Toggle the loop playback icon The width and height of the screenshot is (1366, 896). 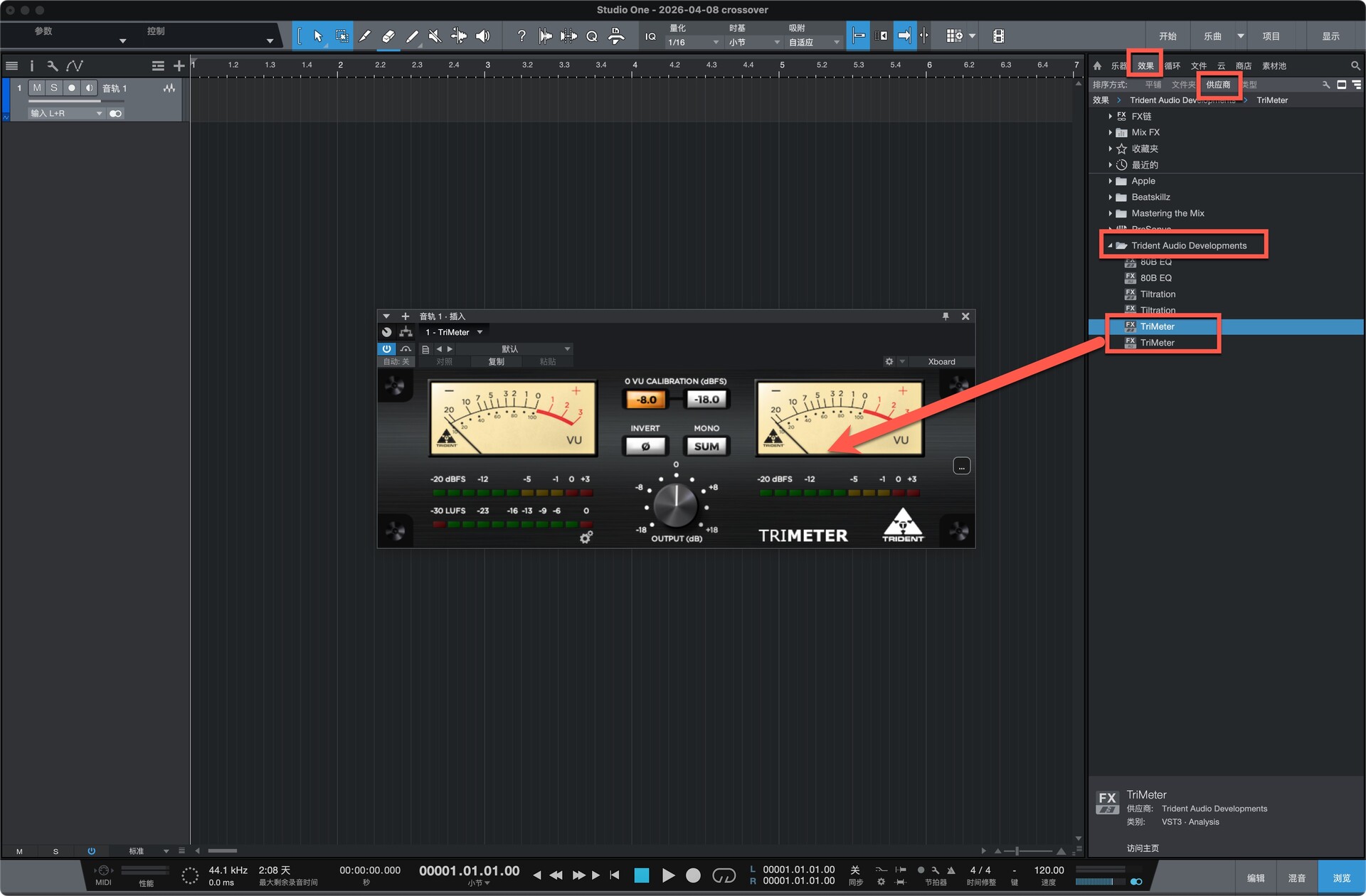coord(724,875)
